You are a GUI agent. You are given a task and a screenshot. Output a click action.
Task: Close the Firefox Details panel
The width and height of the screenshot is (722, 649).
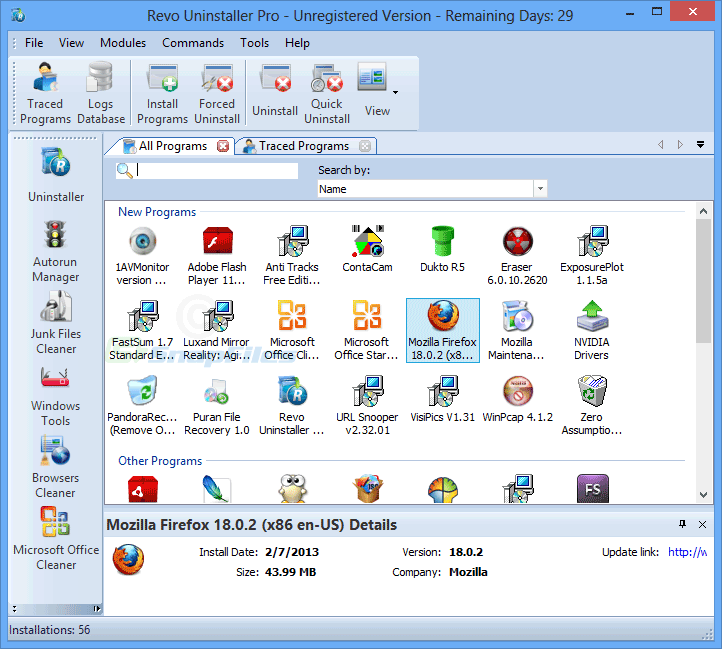point(702,524)
